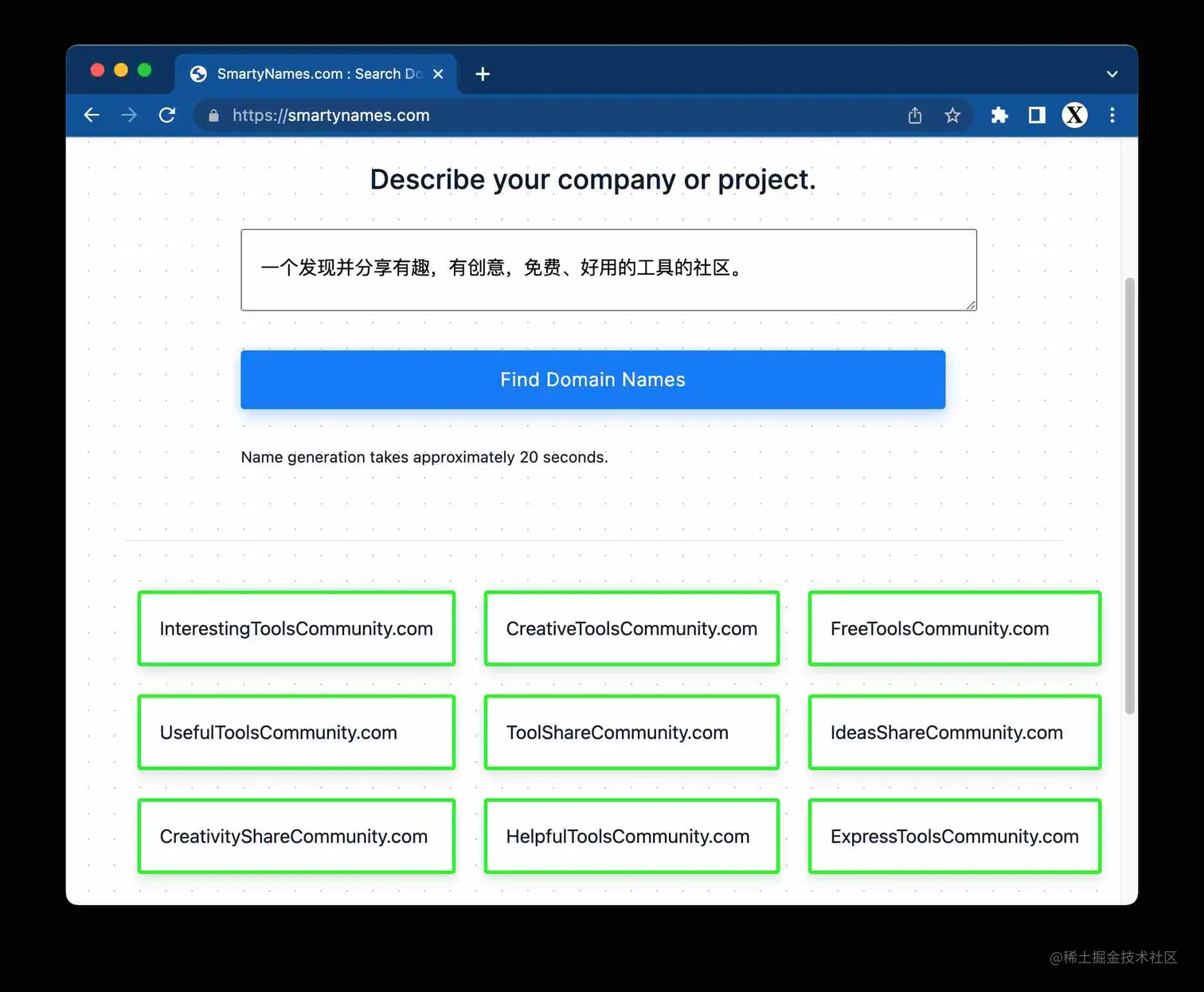Click the forward navigation arrow

pyautogui.click(x=129, y=115)
